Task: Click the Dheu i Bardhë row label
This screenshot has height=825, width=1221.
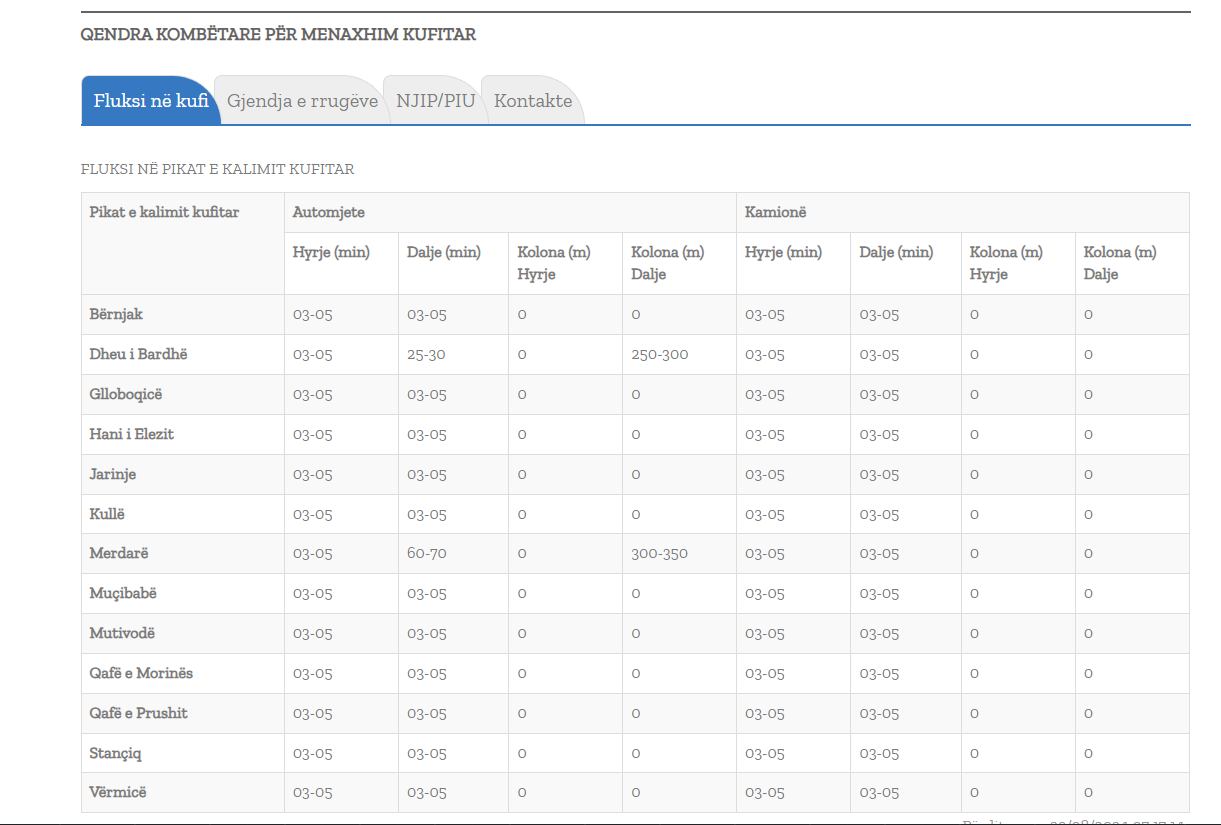Action: pyautogui.click(x=138, y=354)
